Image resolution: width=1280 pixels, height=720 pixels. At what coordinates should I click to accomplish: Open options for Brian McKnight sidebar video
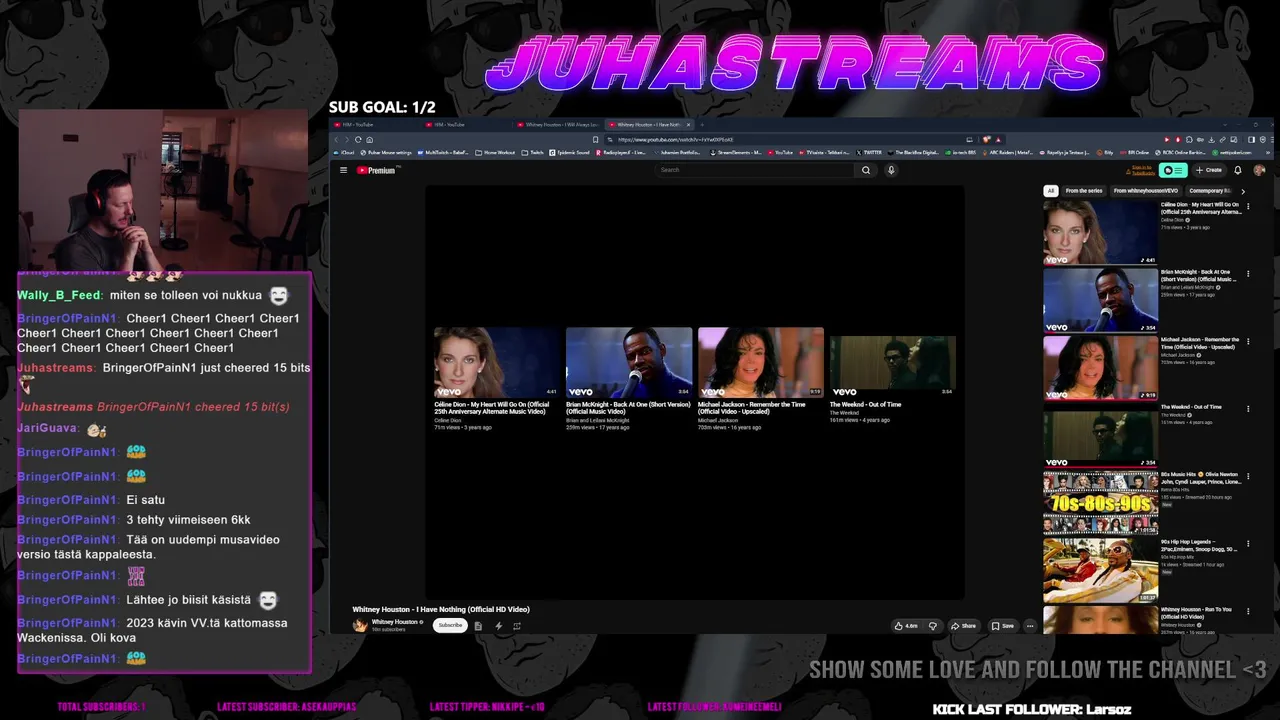click(1247, 273)
